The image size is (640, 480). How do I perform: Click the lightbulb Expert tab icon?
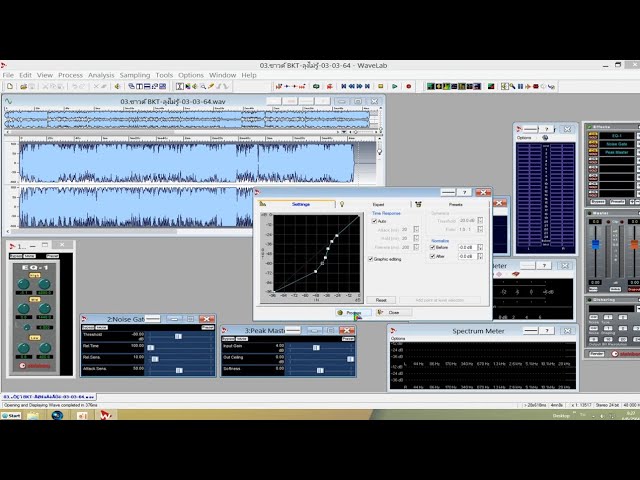coord(342,204)
